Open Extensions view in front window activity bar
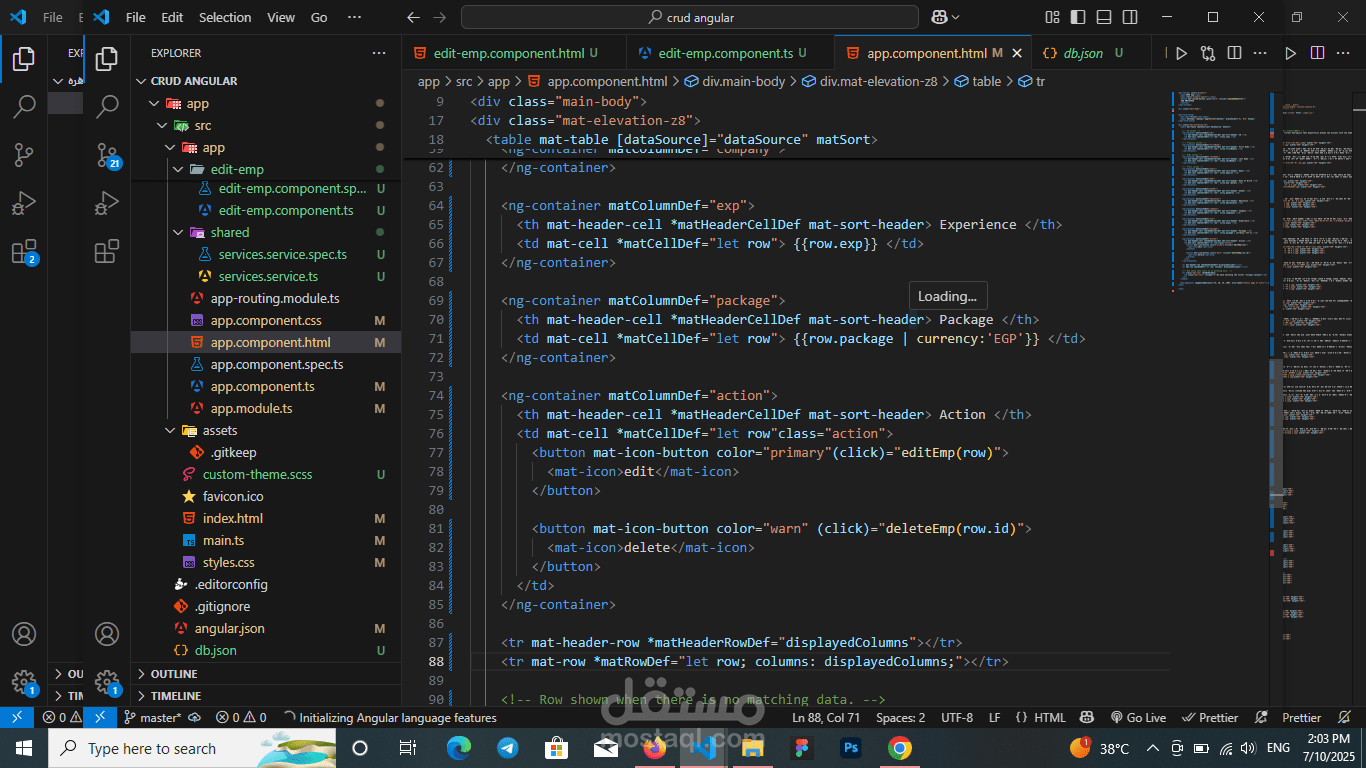 point(107,251)
